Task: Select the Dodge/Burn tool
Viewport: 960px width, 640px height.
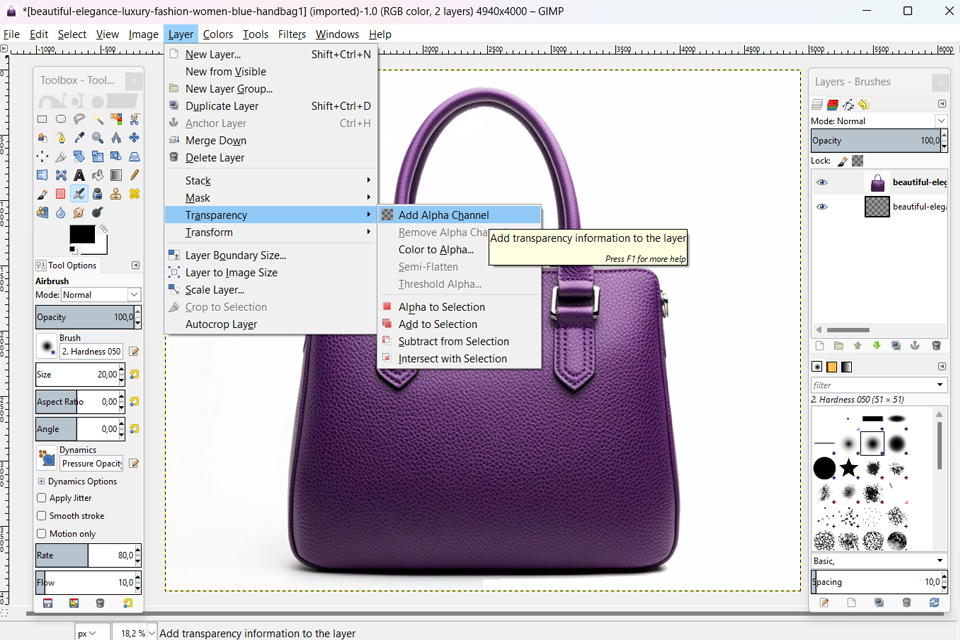Action: (x=98, y=213)
